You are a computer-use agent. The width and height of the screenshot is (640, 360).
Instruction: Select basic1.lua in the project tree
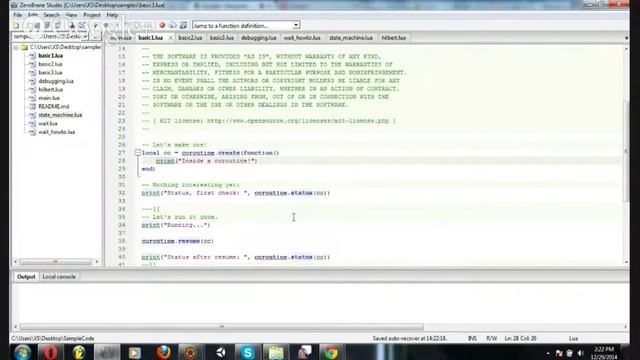click(51, 56)
